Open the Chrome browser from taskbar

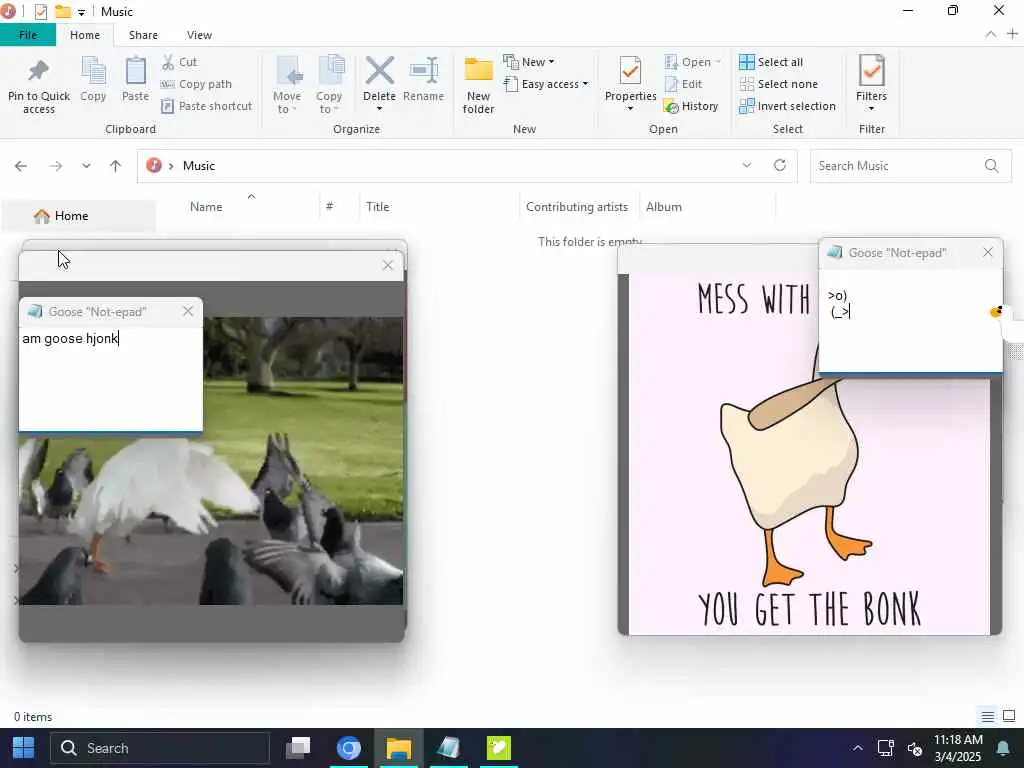click(349, 748)
